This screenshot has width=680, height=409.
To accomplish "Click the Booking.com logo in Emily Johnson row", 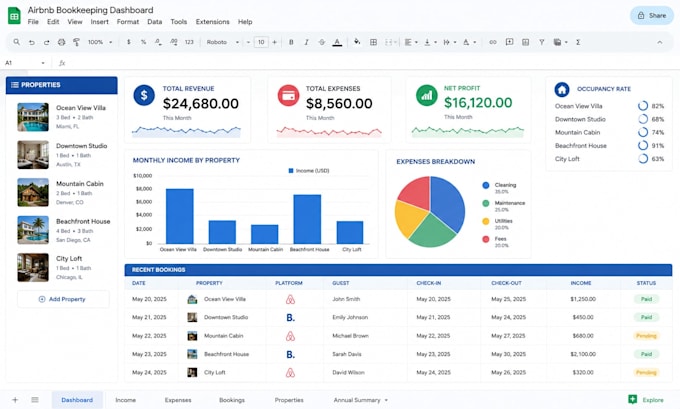I will click(291, 318).
